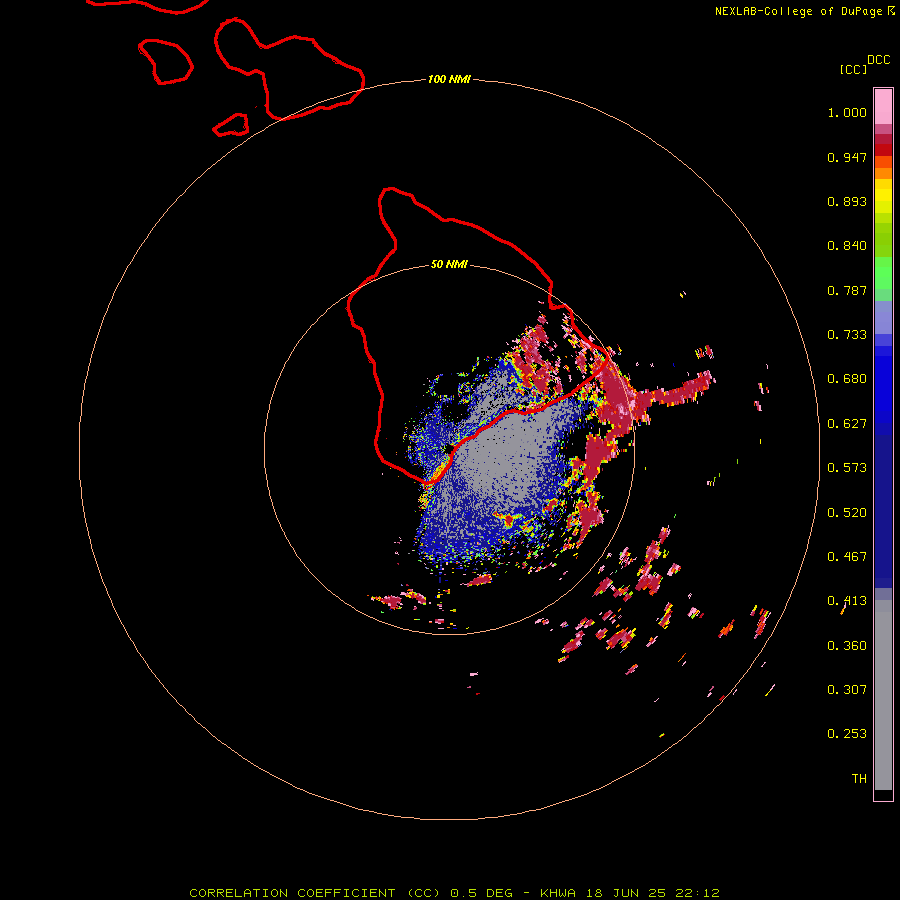The width and height of the screenshot is (900, 900).
Task: Select the 0.840 scale value
Action: [x=847, y=246]
